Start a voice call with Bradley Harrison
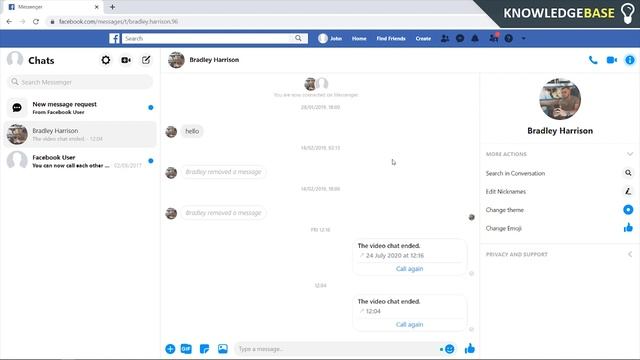Viewport: 640px width, 360px height. (x=593, y=60)
